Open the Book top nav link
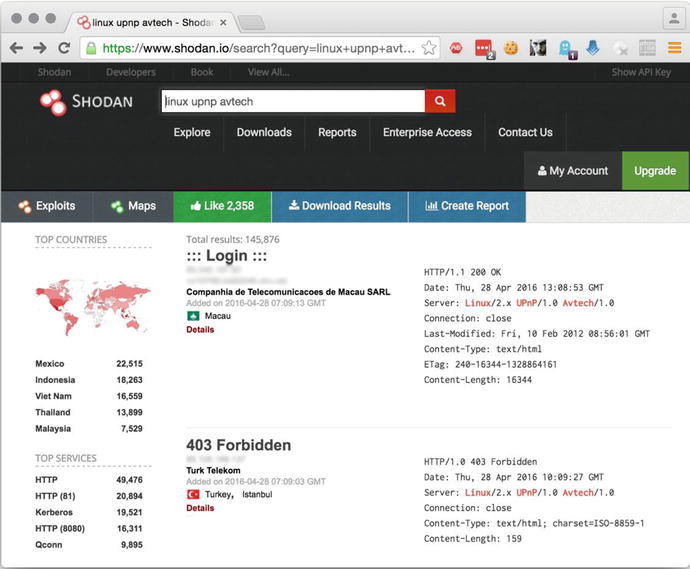Viewport: 690px width, 569px height. [x=202, y=72]
